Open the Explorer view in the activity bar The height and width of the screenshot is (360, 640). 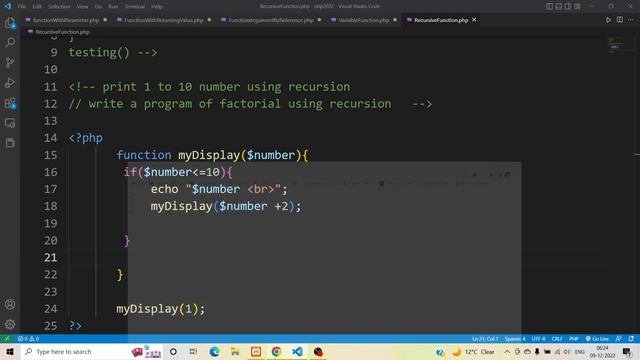[10, 23]
